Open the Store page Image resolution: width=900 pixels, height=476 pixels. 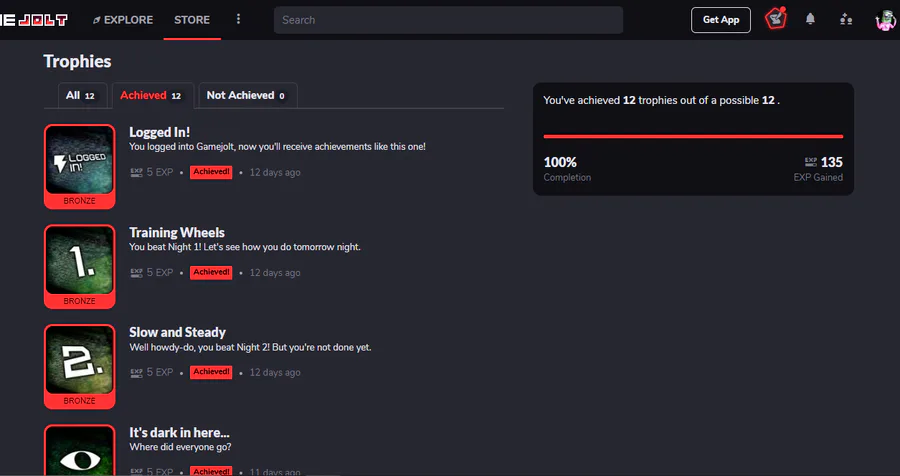pos(192,20)
